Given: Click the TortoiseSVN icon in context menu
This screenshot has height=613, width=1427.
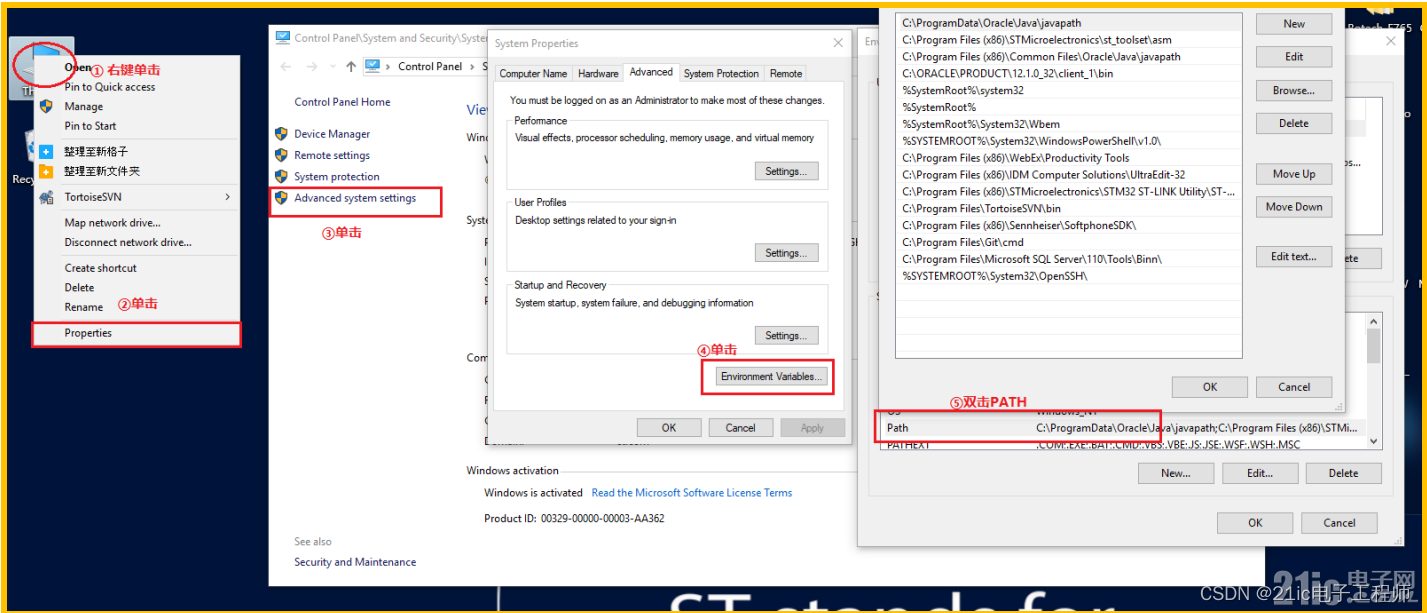Looking at the screenshot, I should point(46,197).
